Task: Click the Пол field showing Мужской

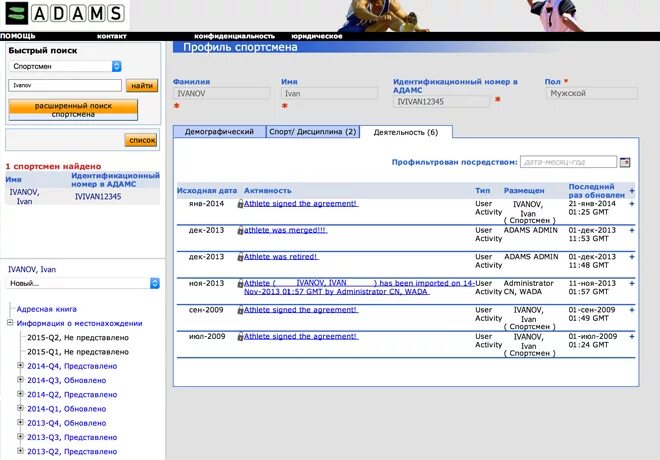Action: tap(591, 93)
